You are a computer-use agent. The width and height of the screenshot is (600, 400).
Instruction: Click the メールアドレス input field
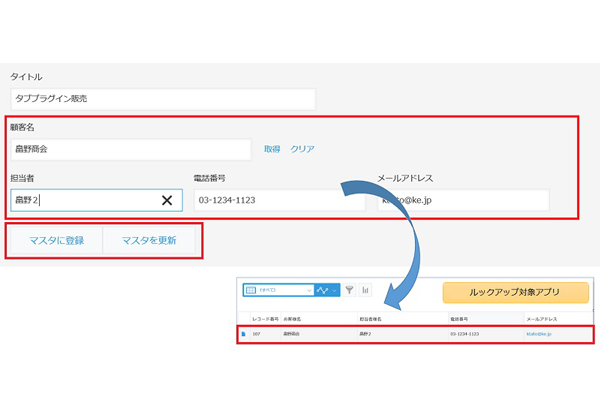pos(462,200)
